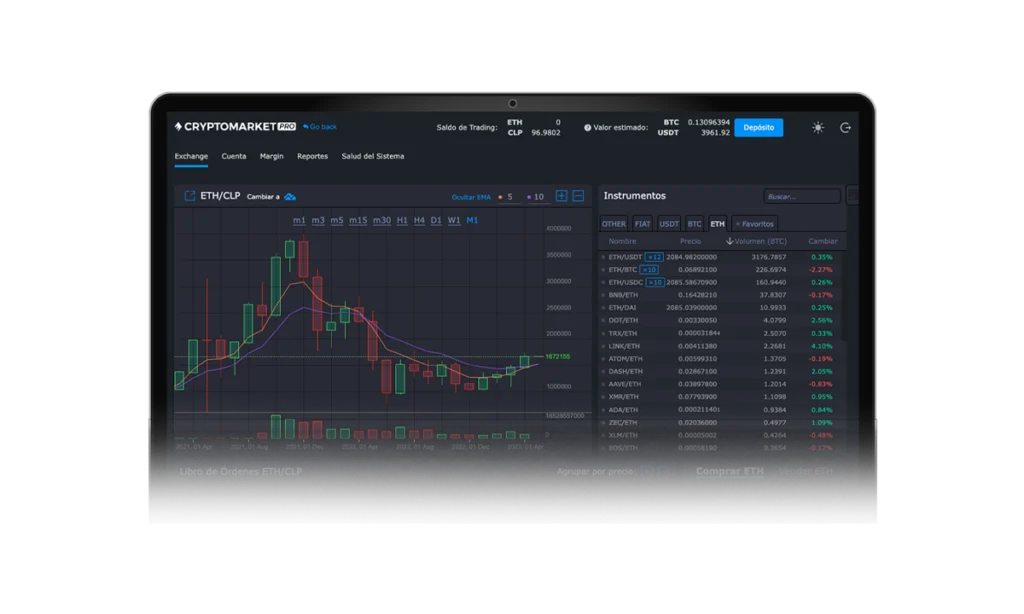Image resolution: width=1024 pixels, height=614 pixels.
Task: Click the orange EMA 5 color dot
Action: pyautogui.click(x=499, y=197)
